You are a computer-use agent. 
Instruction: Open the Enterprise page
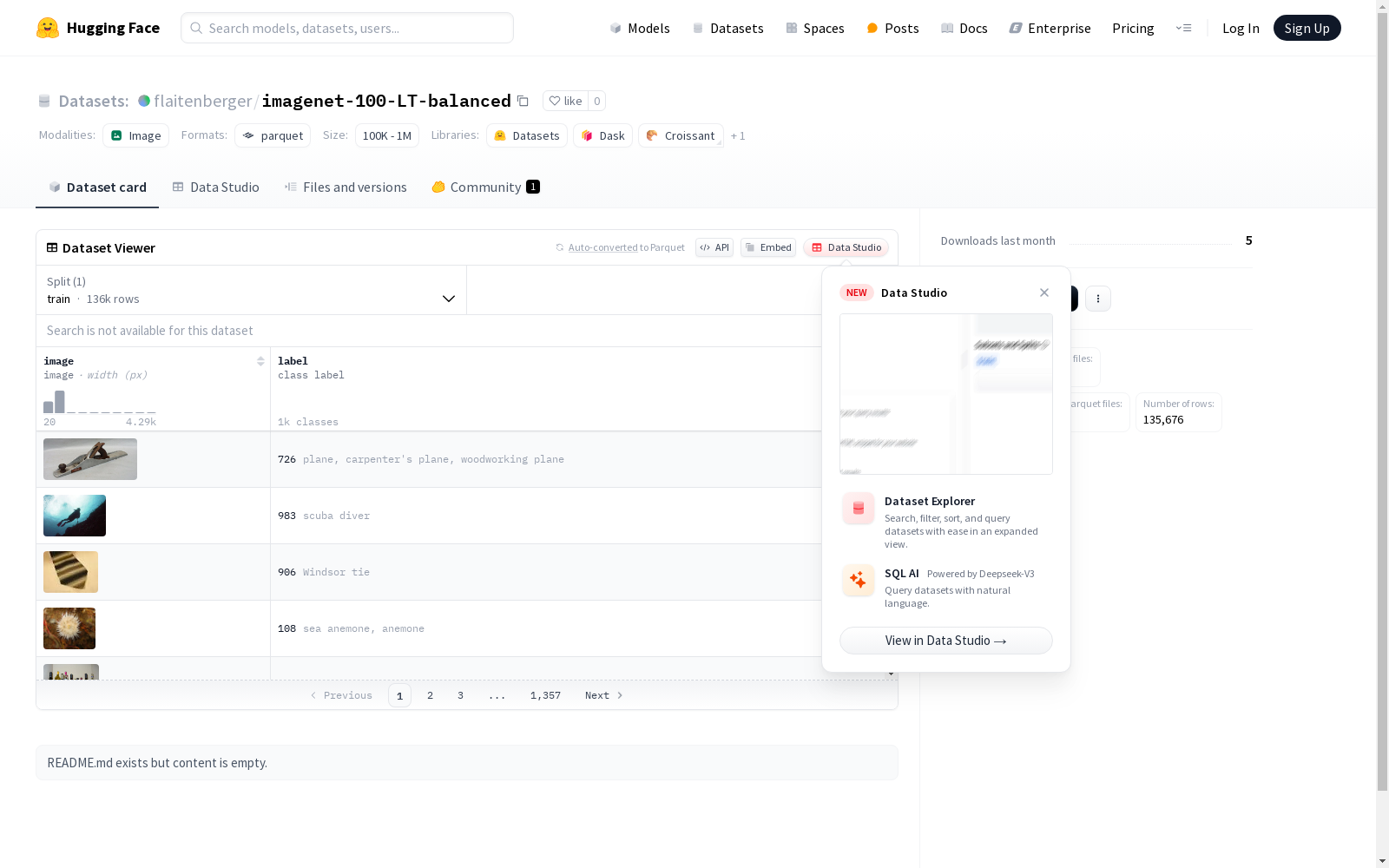point(1050,28)
